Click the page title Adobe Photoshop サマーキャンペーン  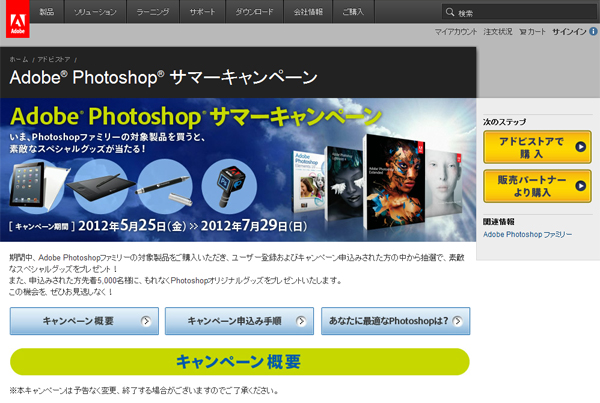click(163, 77)
